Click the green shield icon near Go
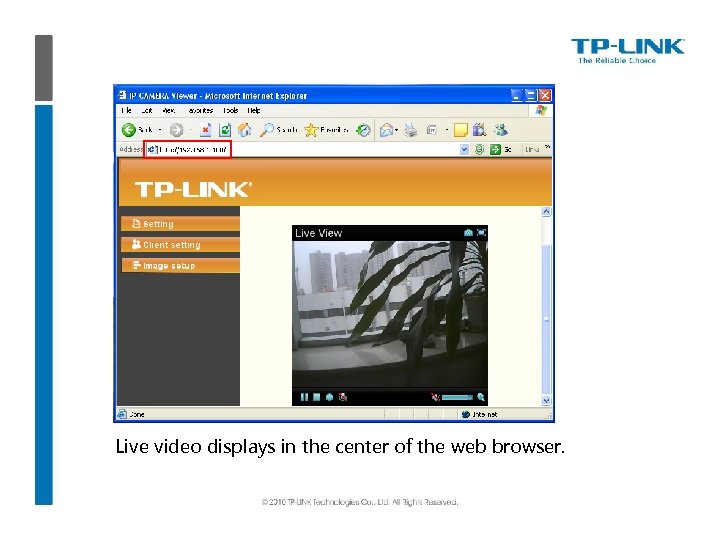Screen dimensions: 720x540 tap(479, 150)
